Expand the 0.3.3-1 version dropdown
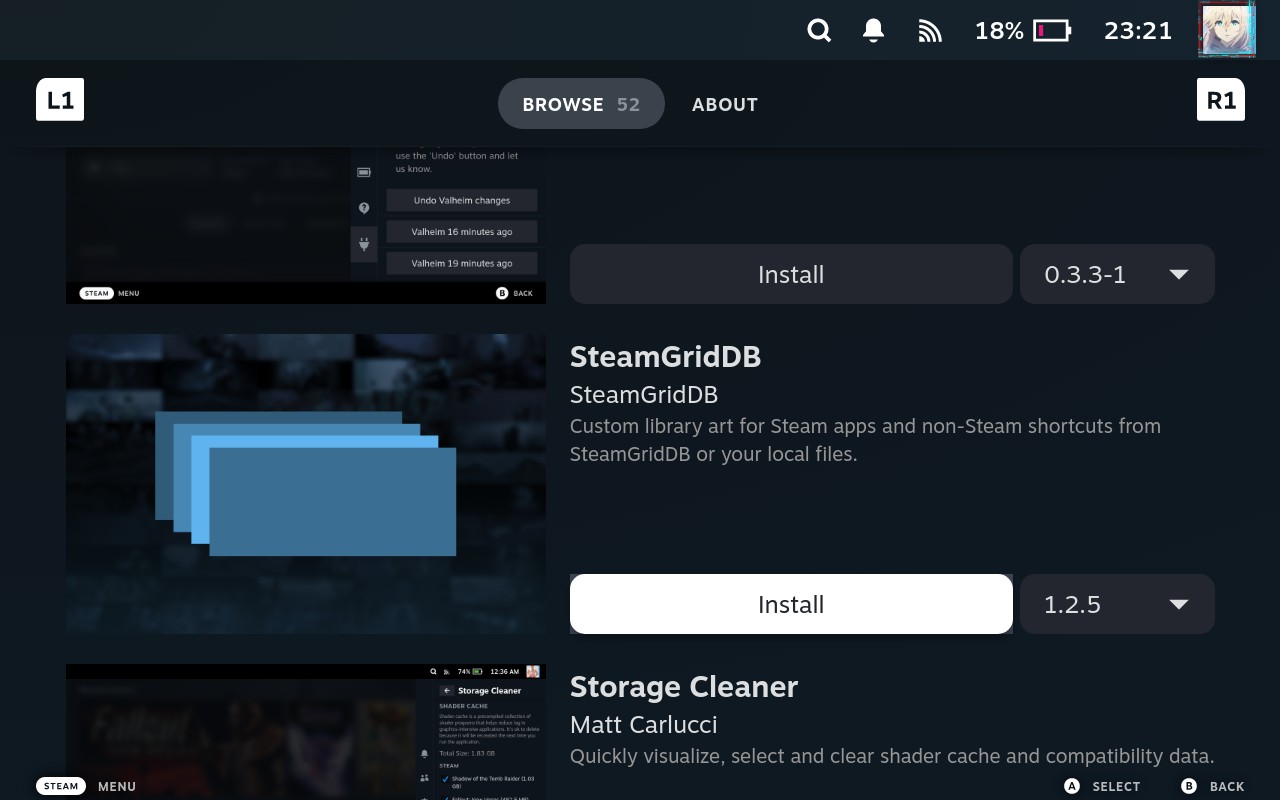 (1117, 274)
